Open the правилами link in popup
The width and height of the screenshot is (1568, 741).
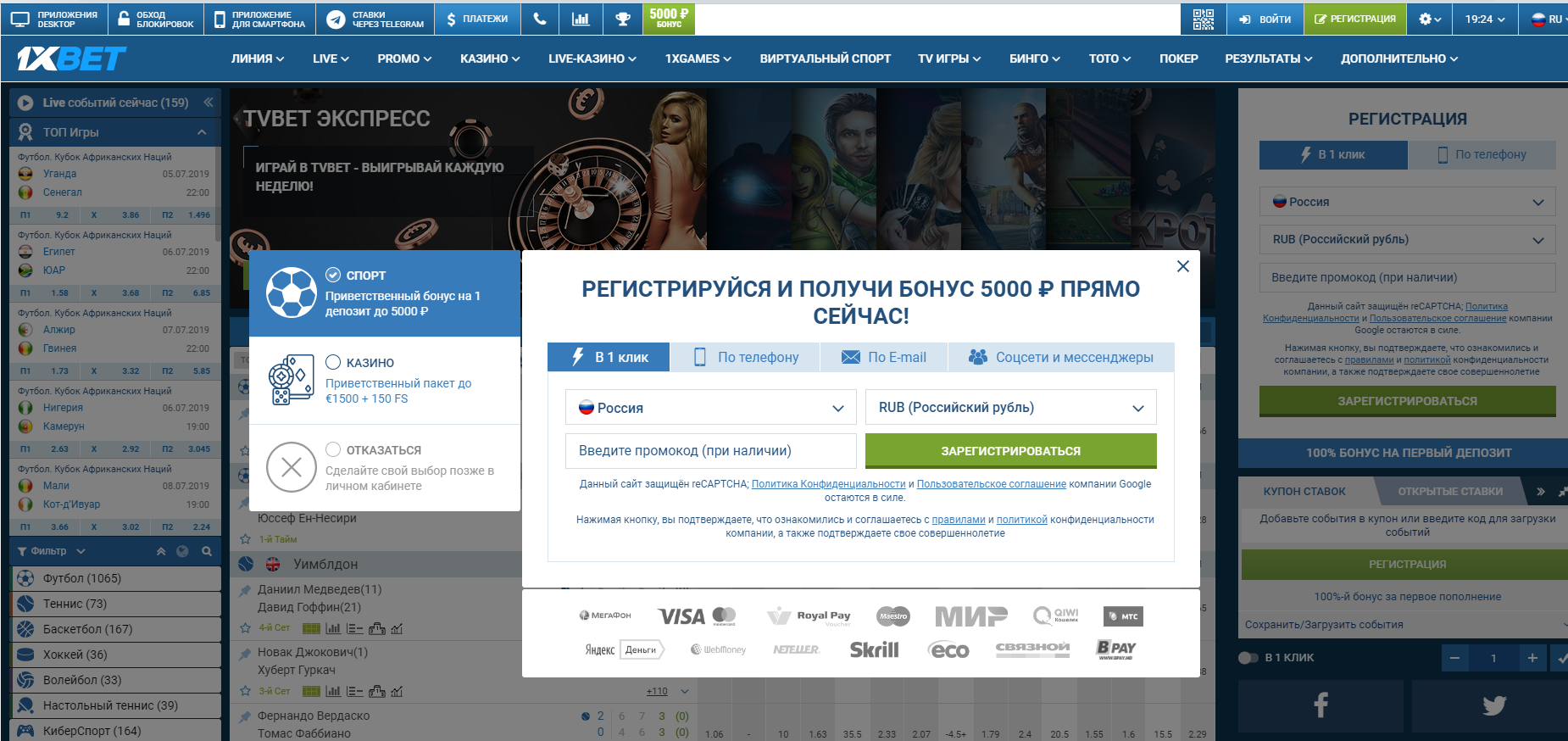point(959,520)
